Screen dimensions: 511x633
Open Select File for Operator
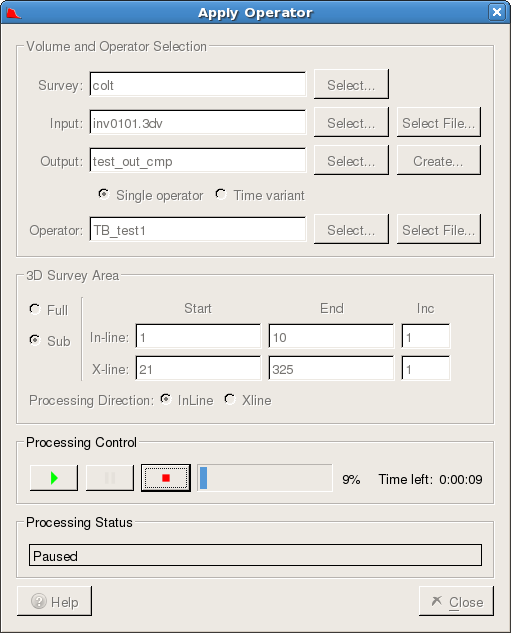tap(439, 229)
